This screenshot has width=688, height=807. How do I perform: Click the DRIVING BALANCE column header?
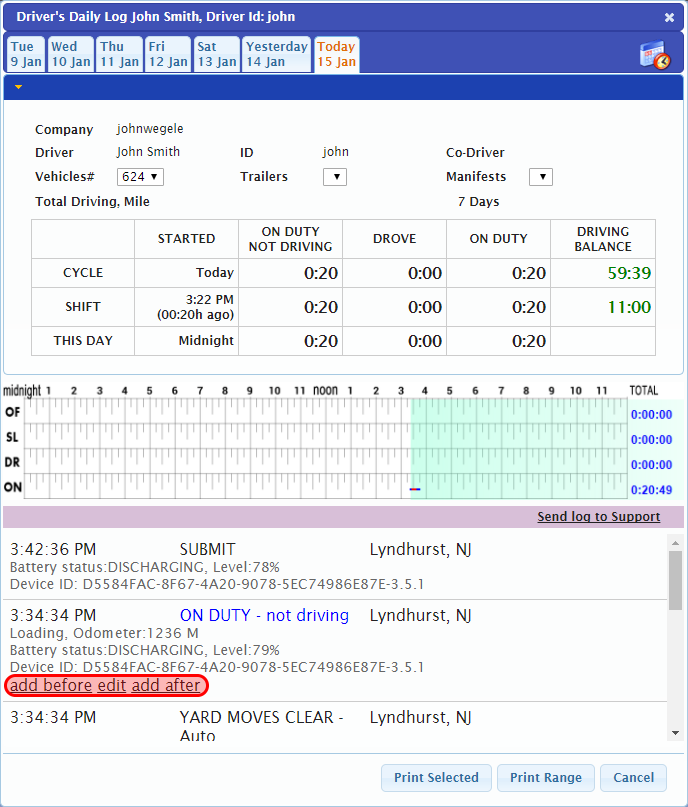pos(603,239)
